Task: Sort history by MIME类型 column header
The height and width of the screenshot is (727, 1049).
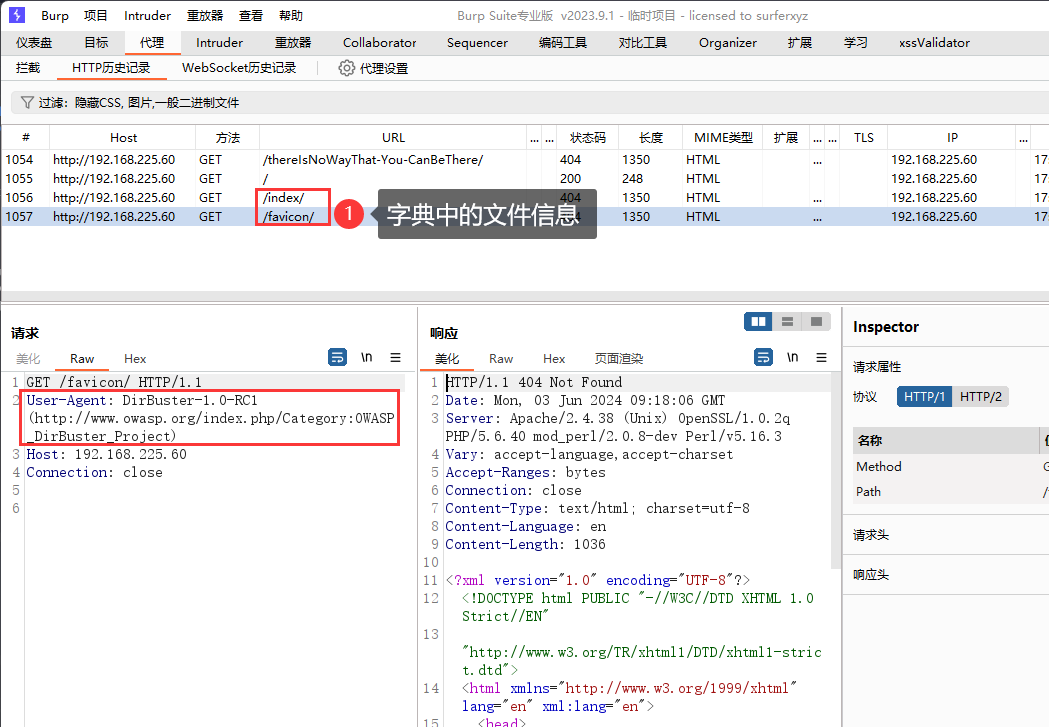Action: (x=723, y=137)
